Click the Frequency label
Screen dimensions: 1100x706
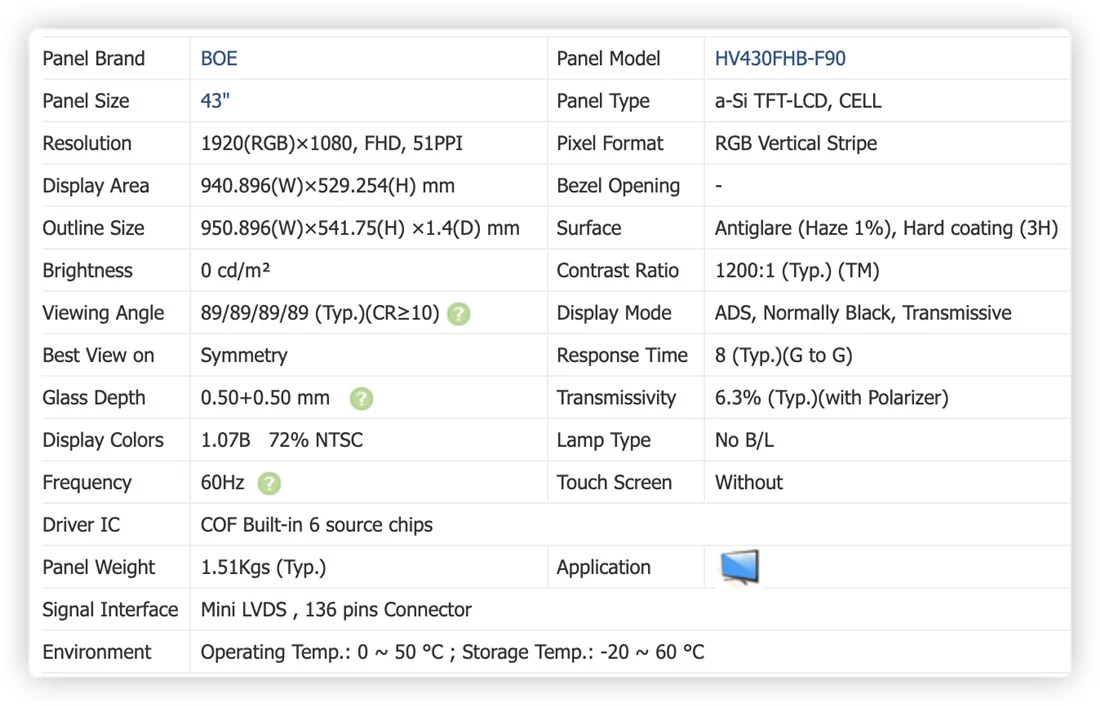(87, 482)
